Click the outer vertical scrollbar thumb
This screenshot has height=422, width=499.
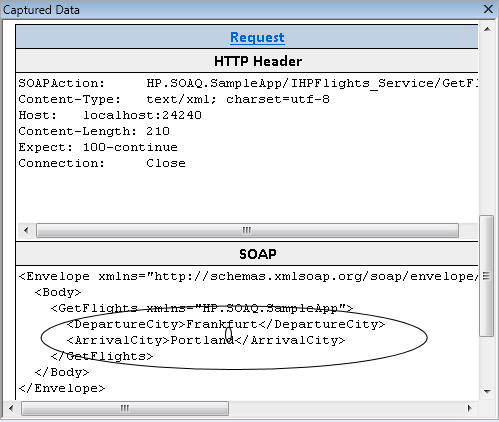[487, 276]
